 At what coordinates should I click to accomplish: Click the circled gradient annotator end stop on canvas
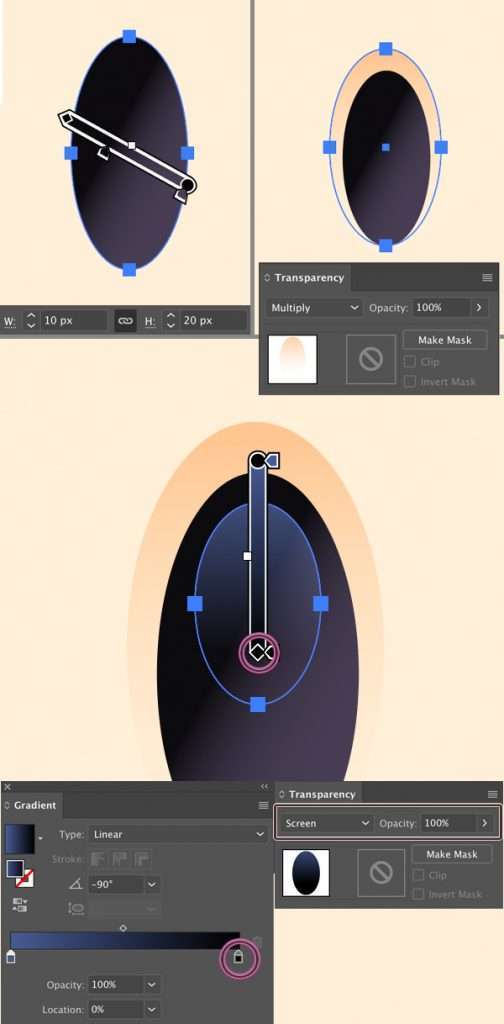click(259, 652)
